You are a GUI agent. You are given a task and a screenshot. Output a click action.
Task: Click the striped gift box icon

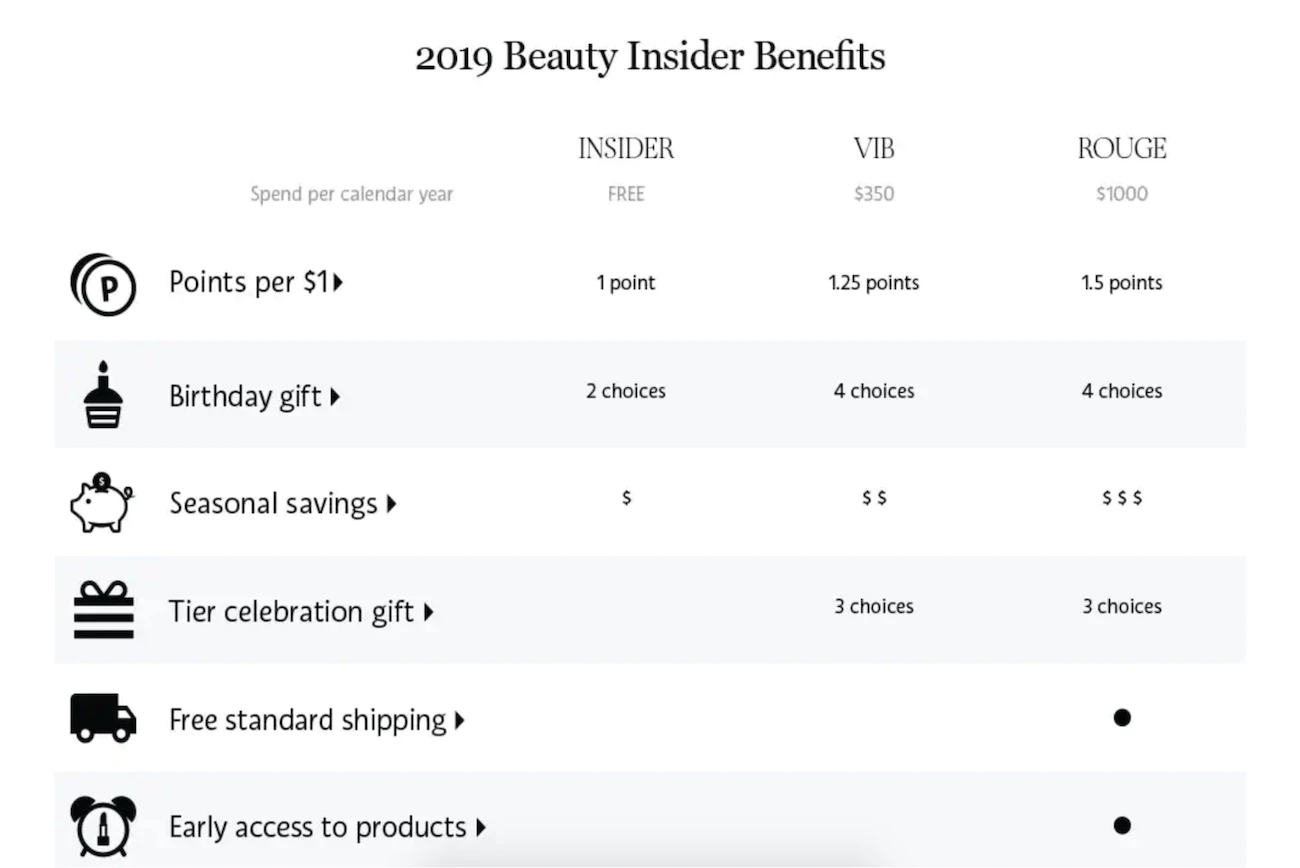[103, 610]
